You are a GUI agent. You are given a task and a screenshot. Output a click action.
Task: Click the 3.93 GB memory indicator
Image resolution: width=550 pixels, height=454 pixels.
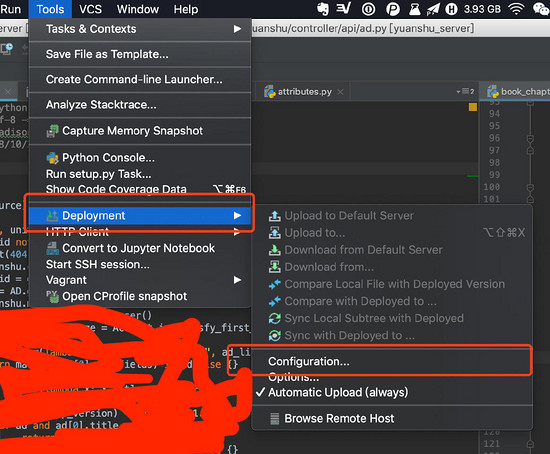click(482, 9)
